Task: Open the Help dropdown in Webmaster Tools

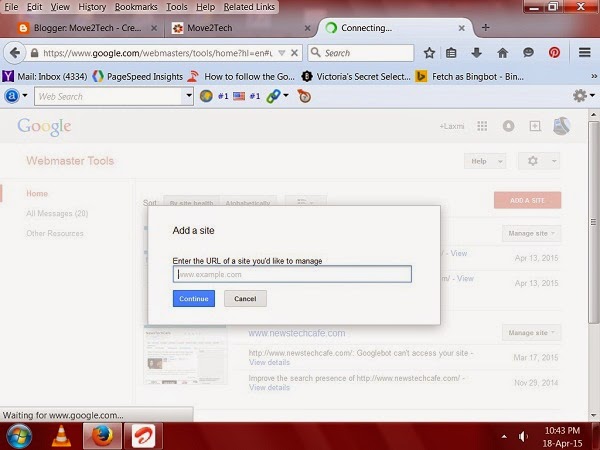Action: [x=485, y=161]
